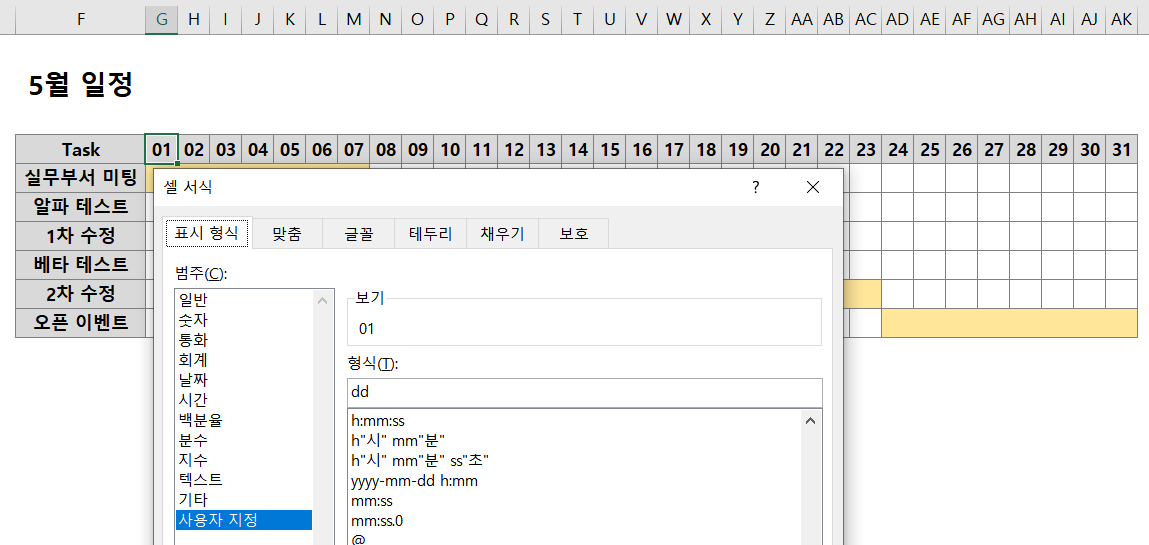Select column AD header
This screenshot has height=545, width=1149.
[x=897, y=21]
